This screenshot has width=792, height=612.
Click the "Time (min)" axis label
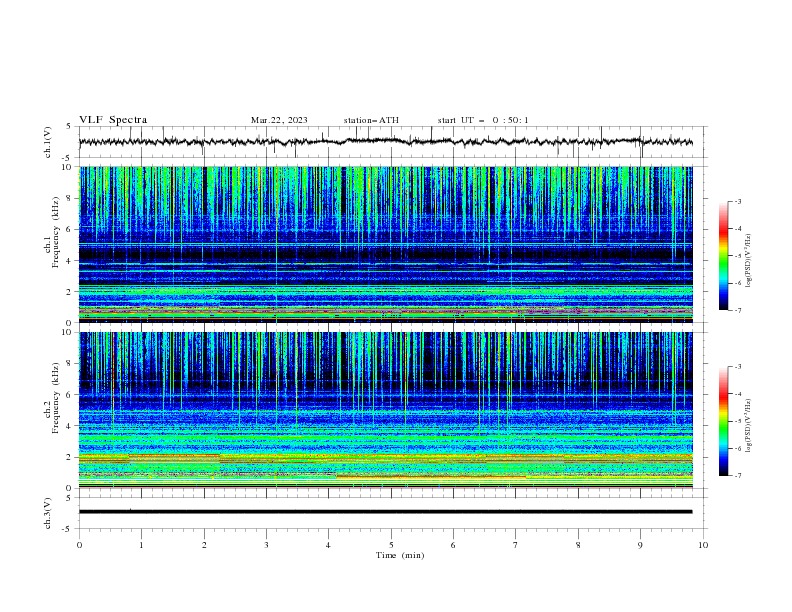[400, 555]
